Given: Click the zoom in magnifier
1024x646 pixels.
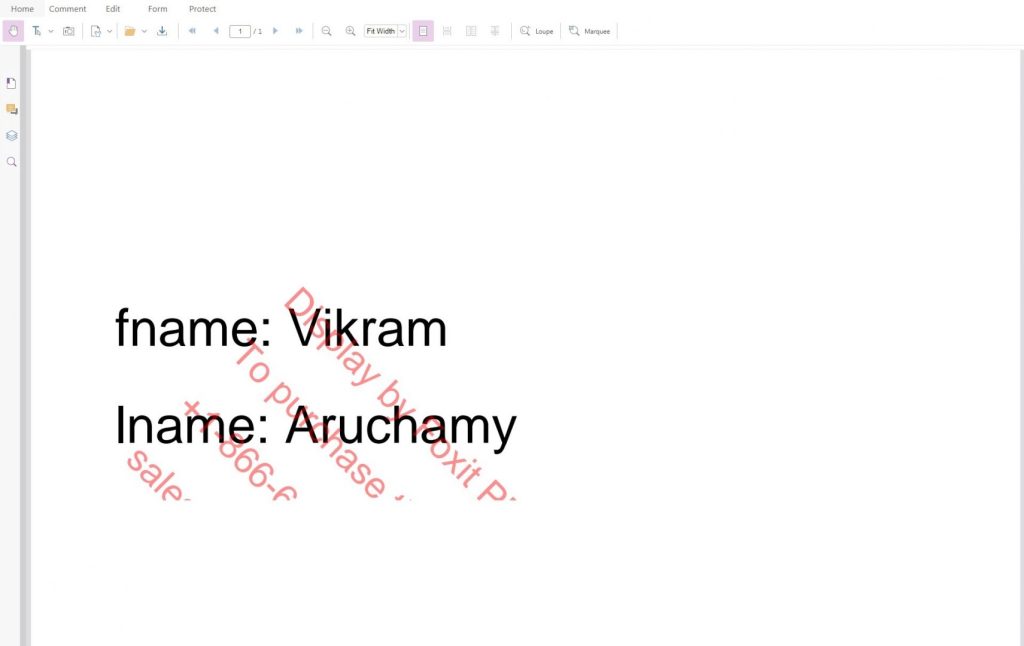Looking at the screenshot, I should (351, 31).
